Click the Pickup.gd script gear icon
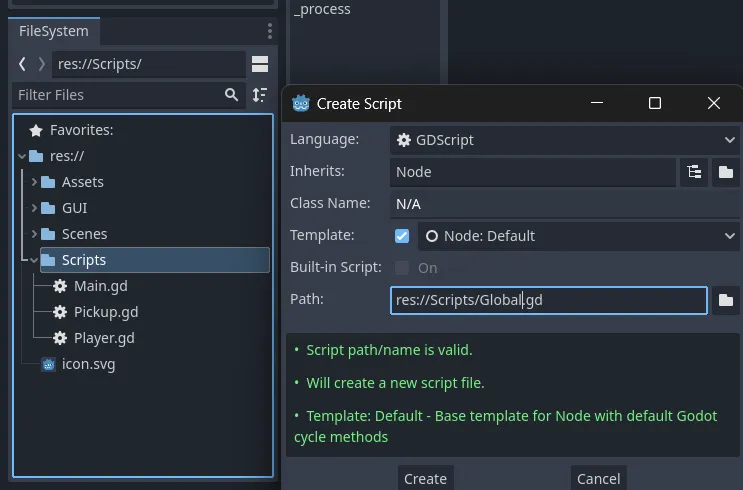This screenshot has height=490, width=743. point(60,312)
